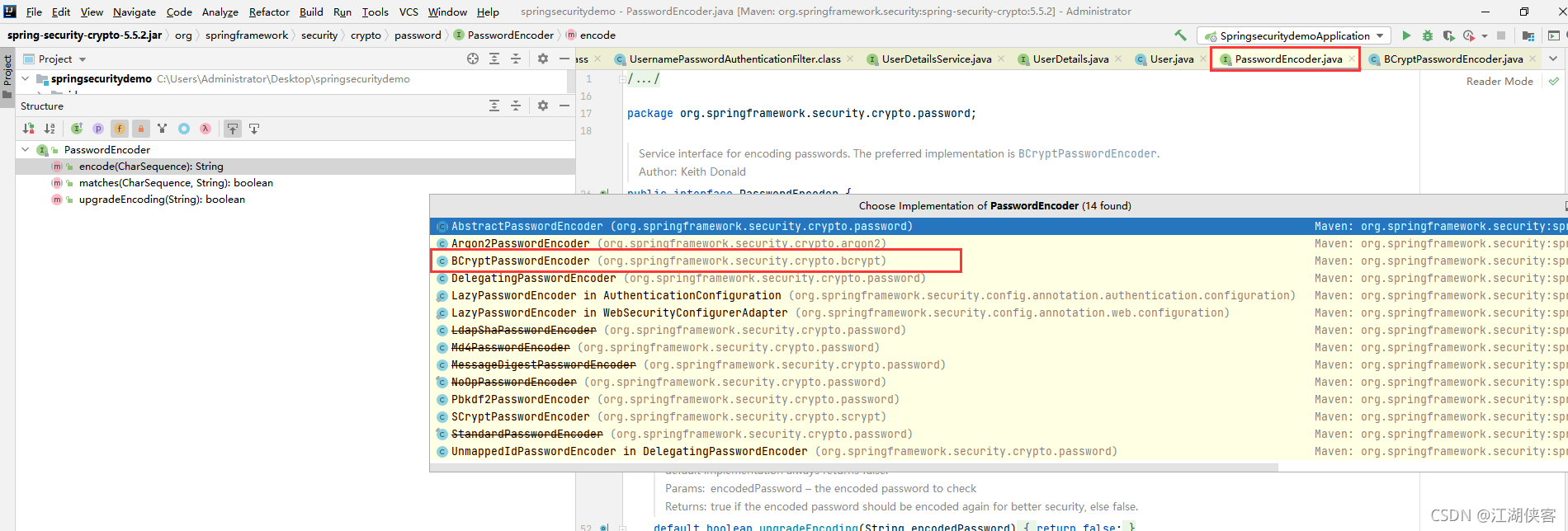Image resolution: width=1568 pixels, height=531 pixels.
Task: Click Collapse All in the Project panel header
Action: 516,59
